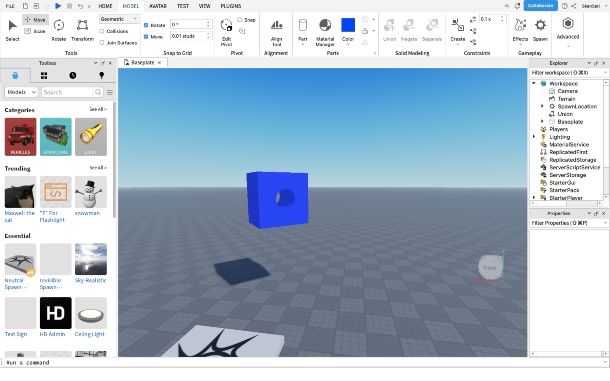Open the Align Tool
This screenshot has height=381, width=610.
(x=277, y=33)
